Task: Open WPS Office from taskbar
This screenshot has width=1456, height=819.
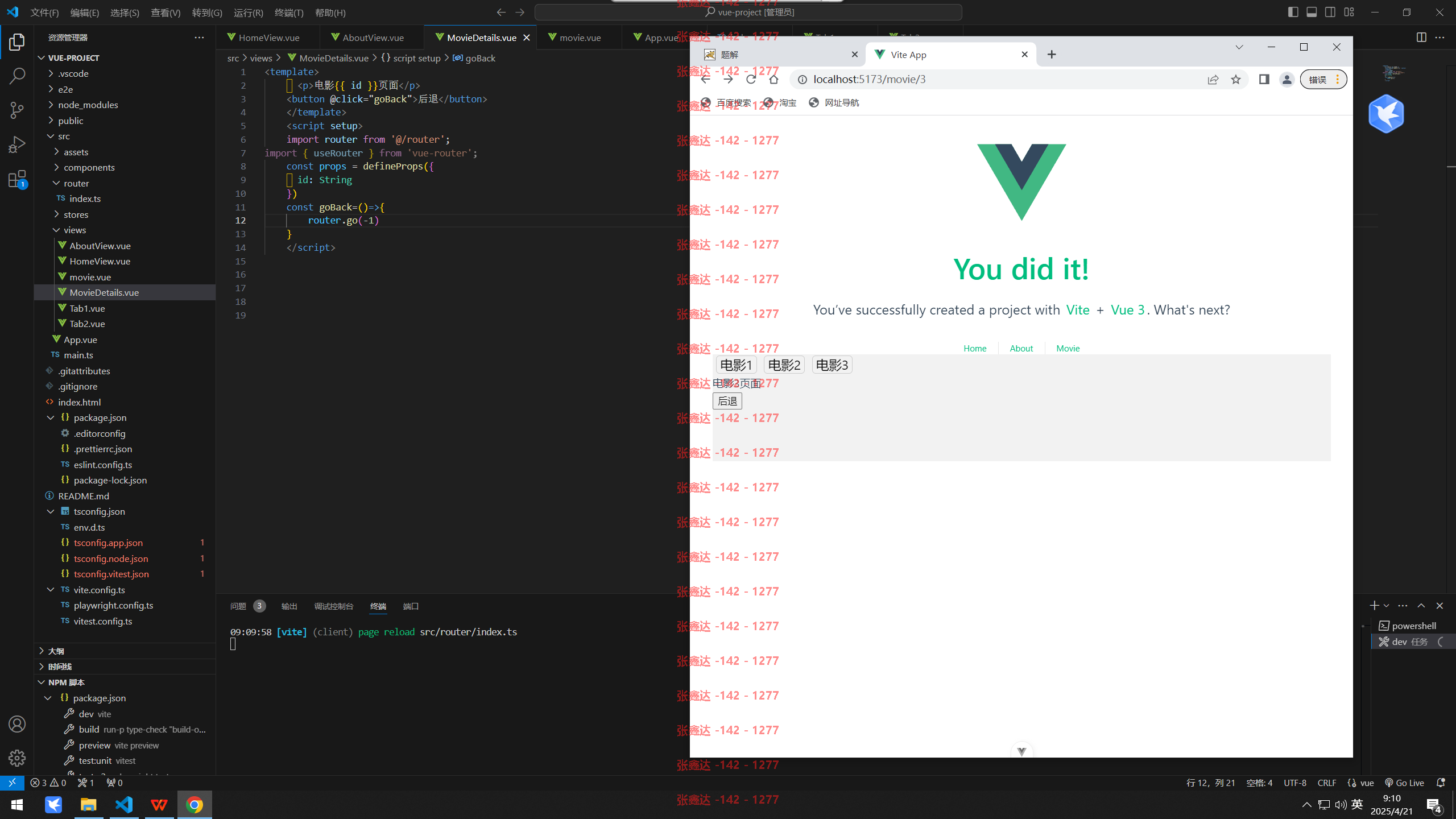Action: coord(159,805)
